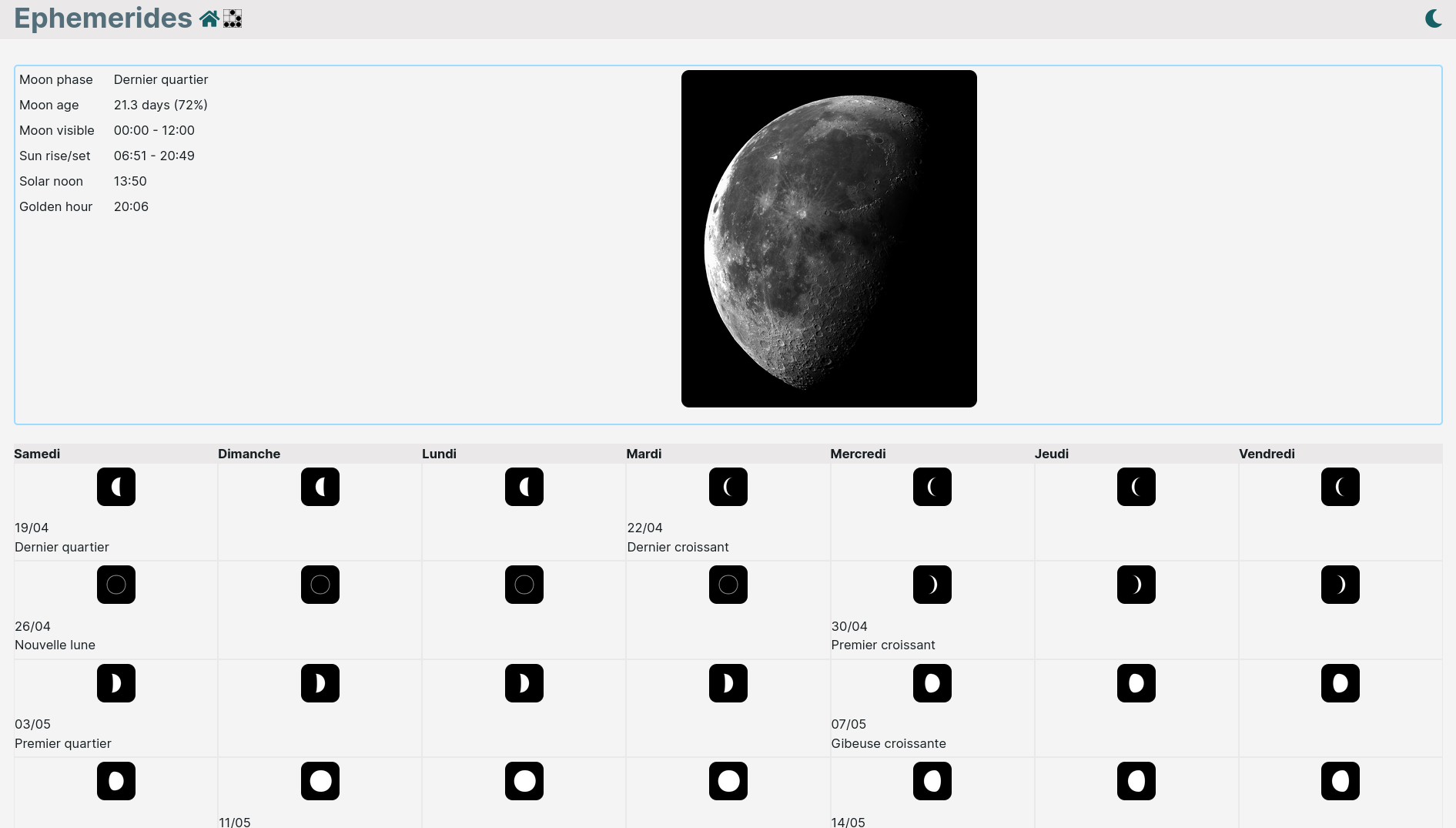Select the half moon icon above 03/05

[116, 683]
